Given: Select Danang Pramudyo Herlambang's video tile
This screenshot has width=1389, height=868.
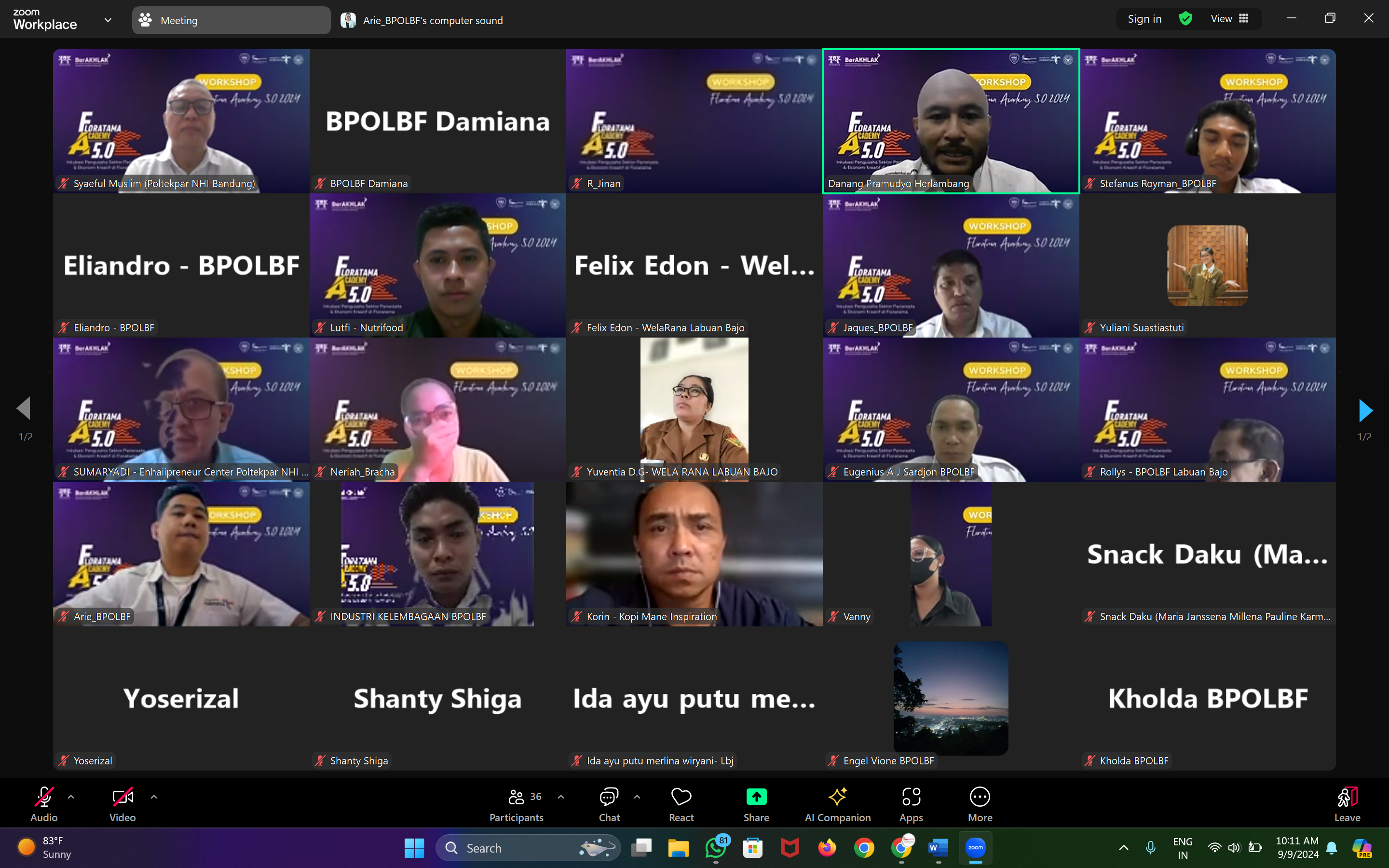Looking at the screenshot, I should (x=951, y=121).
